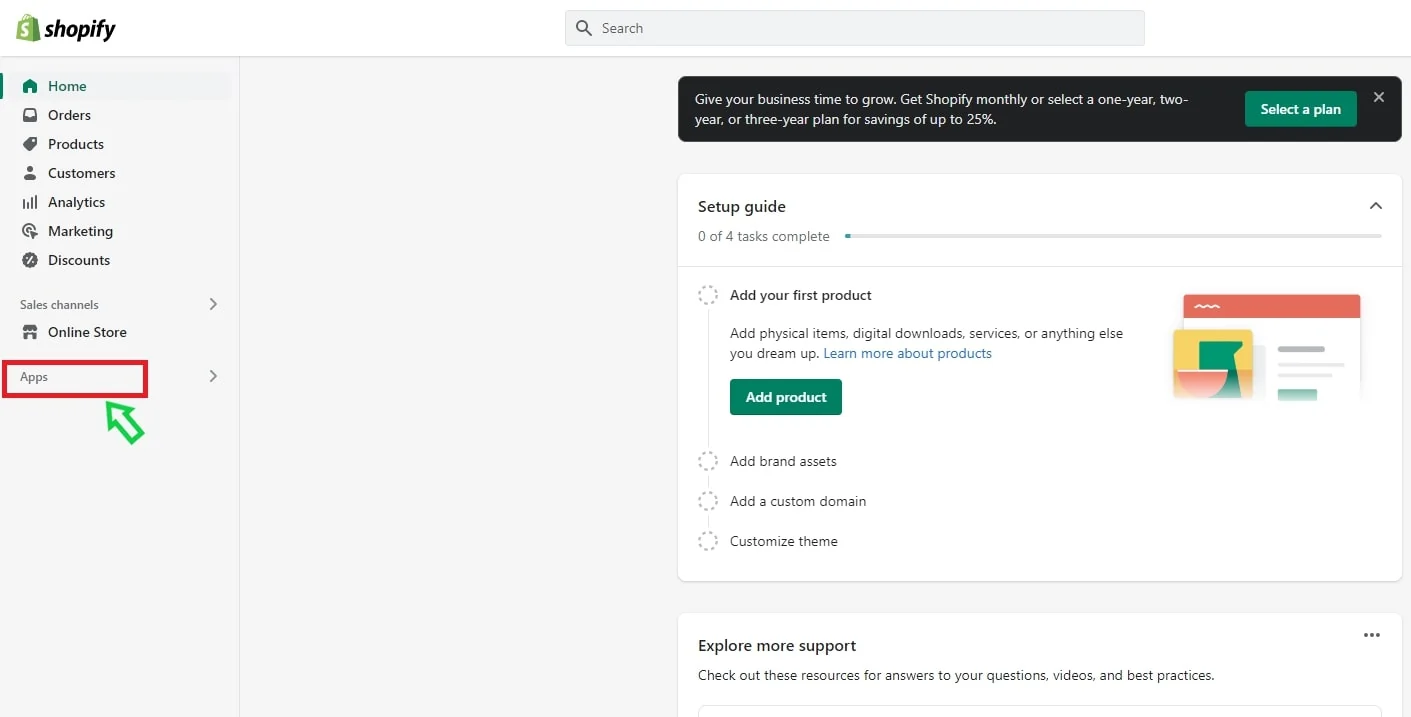Mark 'Add your first product' task circle
Viewport: 1411px width, 717px height.
click(708, 295)
